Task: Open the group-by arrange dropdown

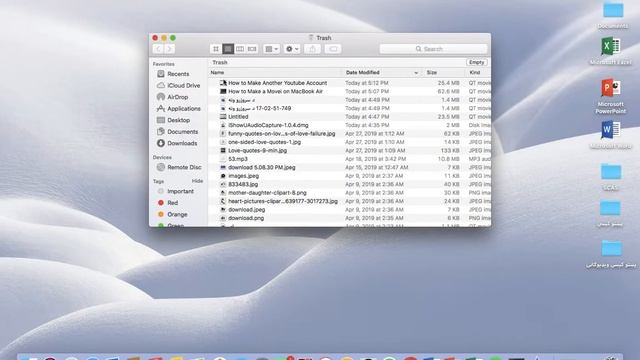Action: coord(271,49)
